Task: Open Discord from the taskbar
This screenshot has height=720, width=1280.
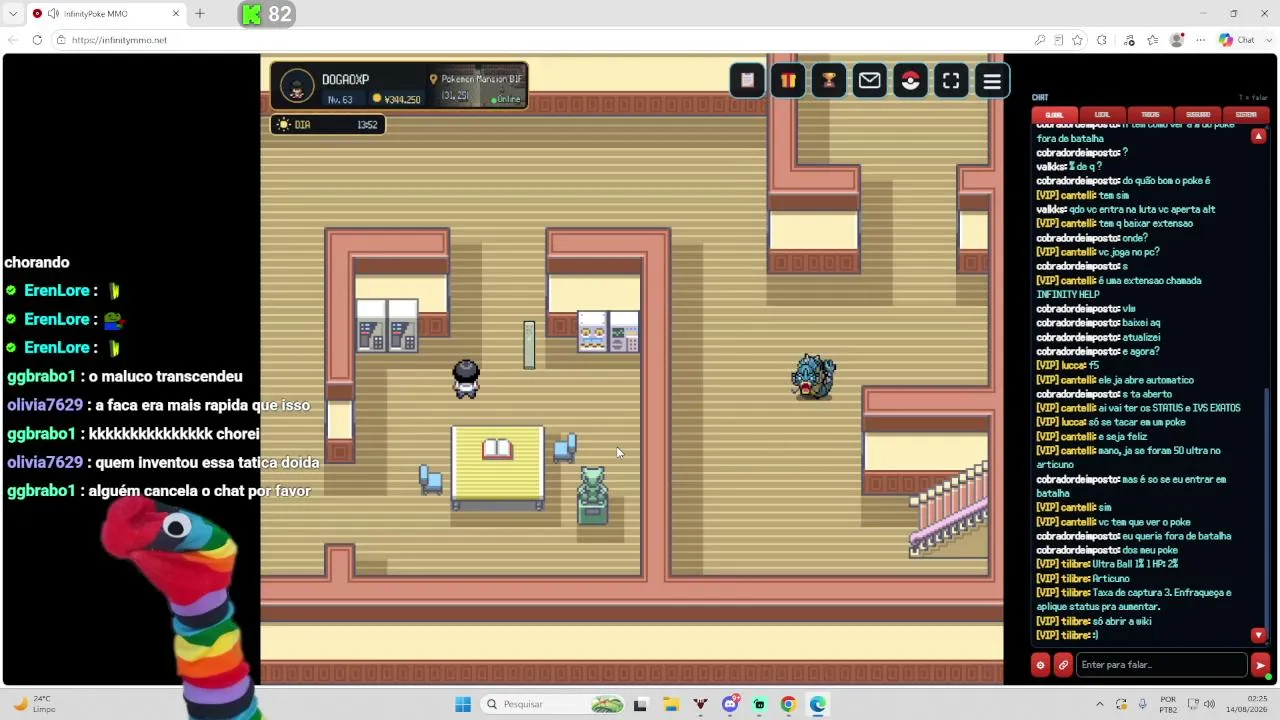Action: click(x=730, y=704)
